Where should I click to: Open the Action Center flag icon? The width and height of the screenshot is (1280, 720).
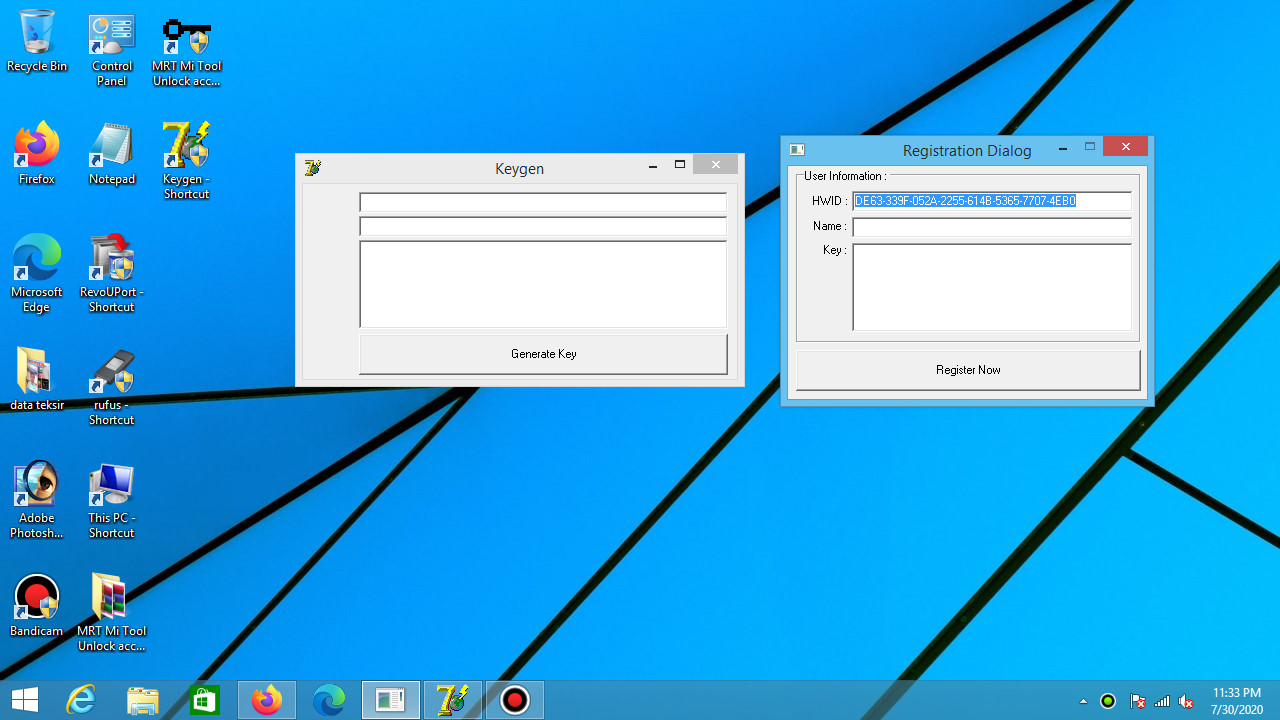click(1137, 701)
